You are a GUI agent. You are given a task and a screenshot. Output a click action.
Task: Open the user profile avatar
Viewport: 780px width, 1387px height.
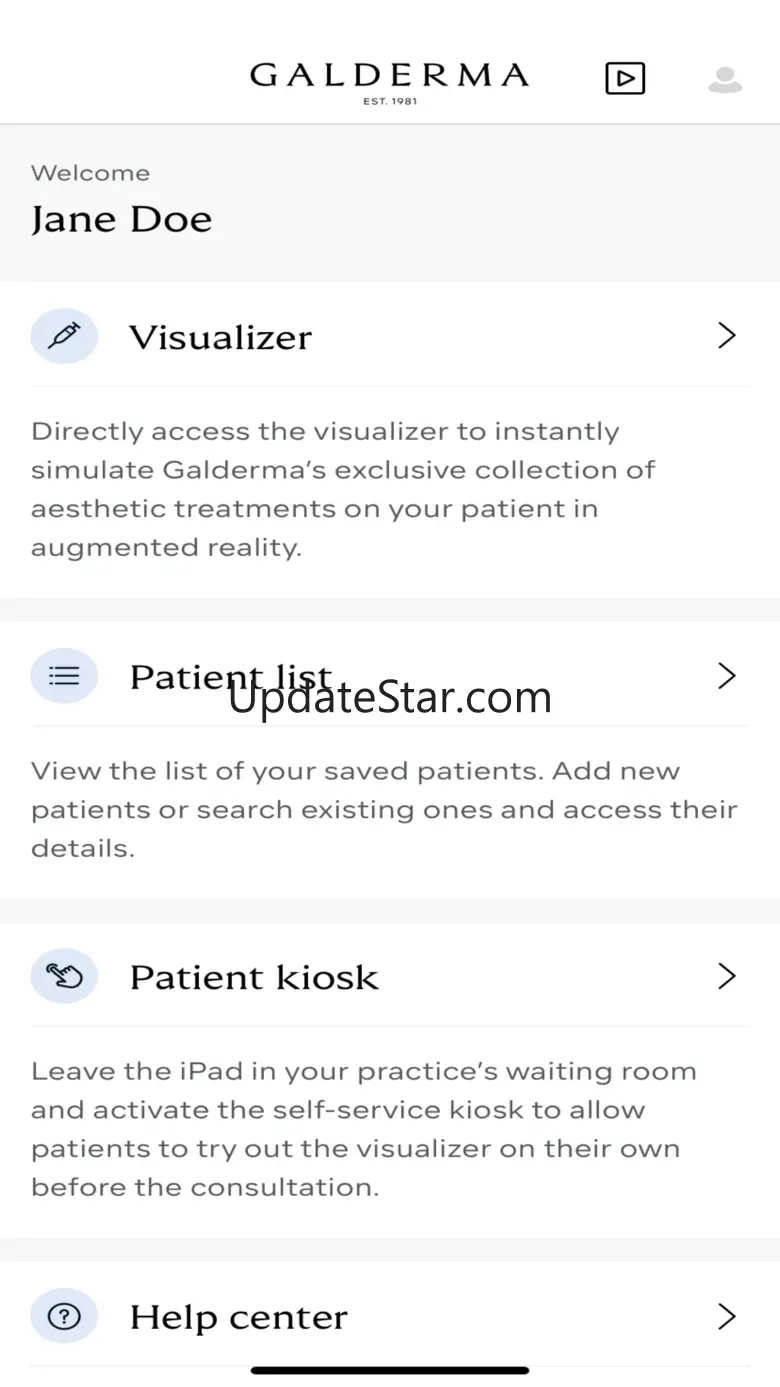point(725,79)
